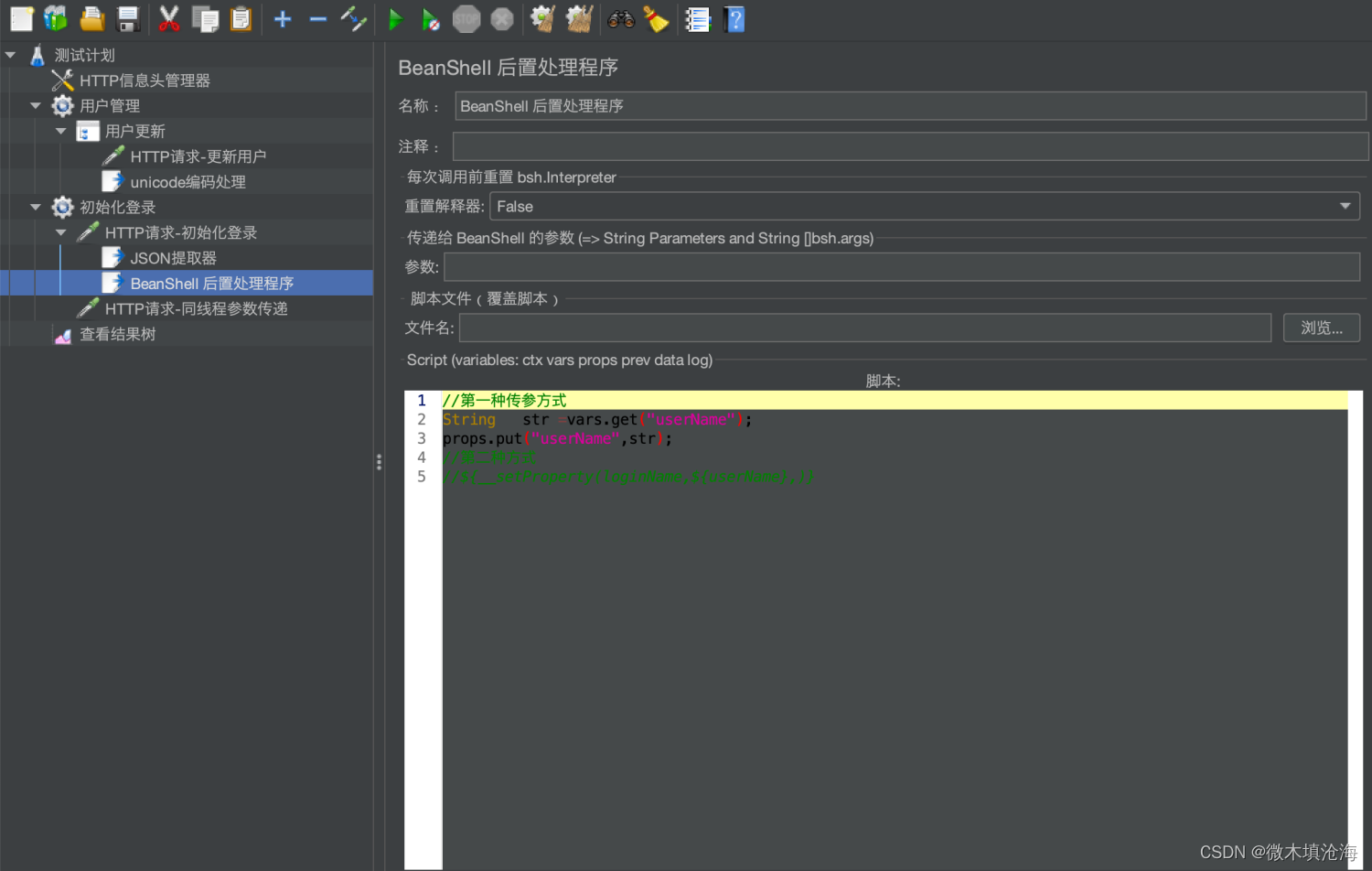Copy the selected element using Copy icon
Viewport: 1372px width, 871px height.
[205, 19]
